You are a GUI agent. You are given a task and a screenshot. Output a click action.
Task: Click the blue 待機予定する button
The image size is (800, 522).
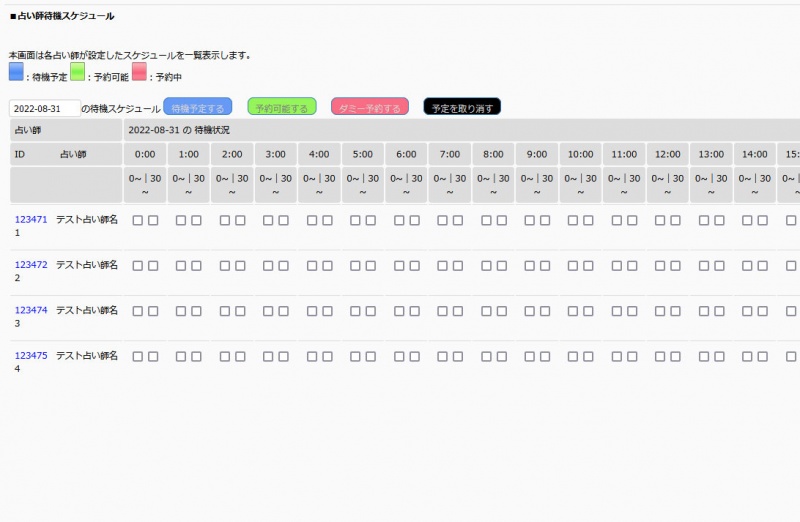[x=198, y=107]
